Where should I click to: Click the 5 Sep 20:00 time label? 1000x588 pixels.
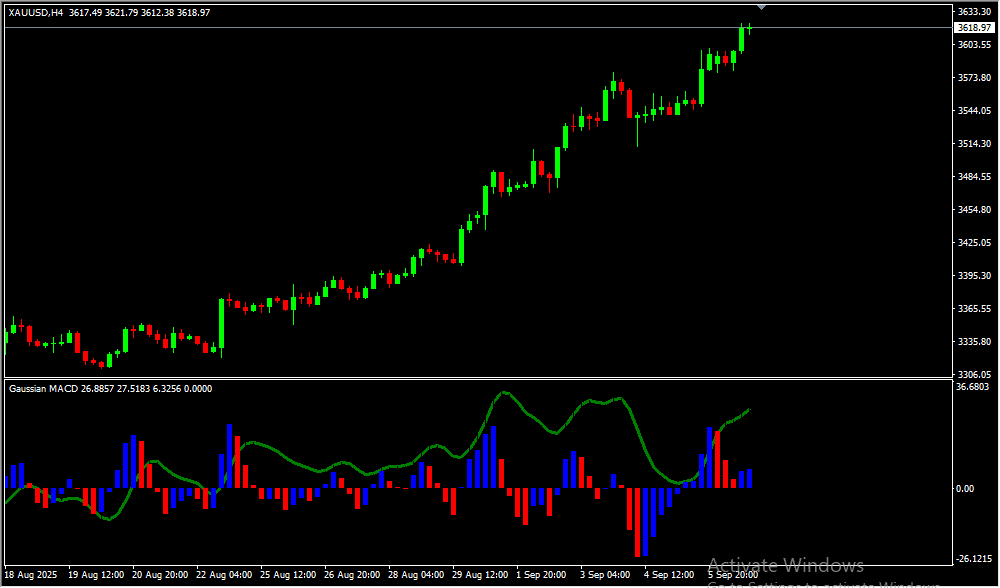(733, 575)
